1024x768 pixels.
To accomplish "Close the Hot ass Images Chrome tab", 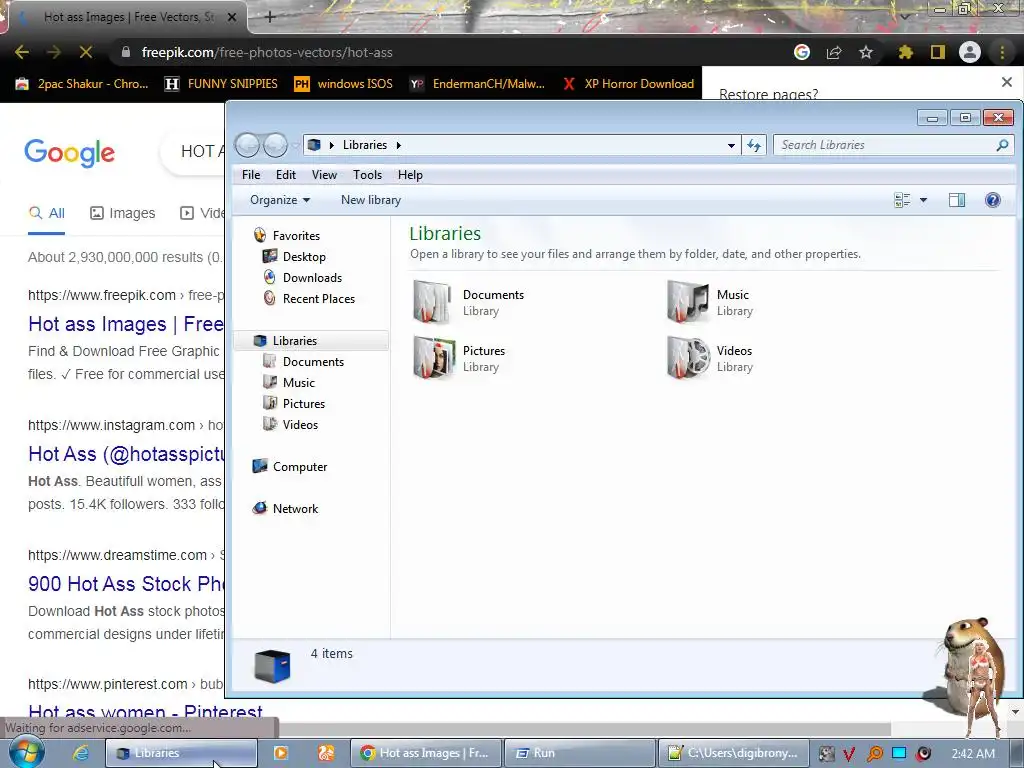I will click(232, 18).
